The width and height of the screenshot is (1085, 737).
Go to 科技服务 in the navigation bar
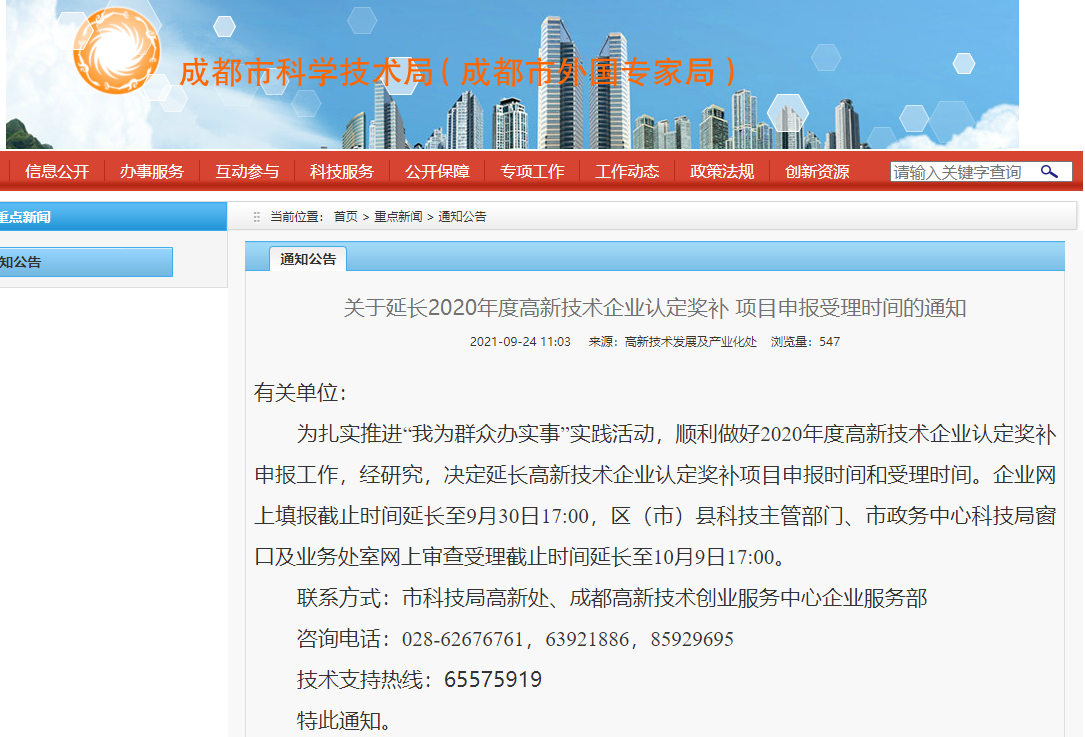[342, 172]
